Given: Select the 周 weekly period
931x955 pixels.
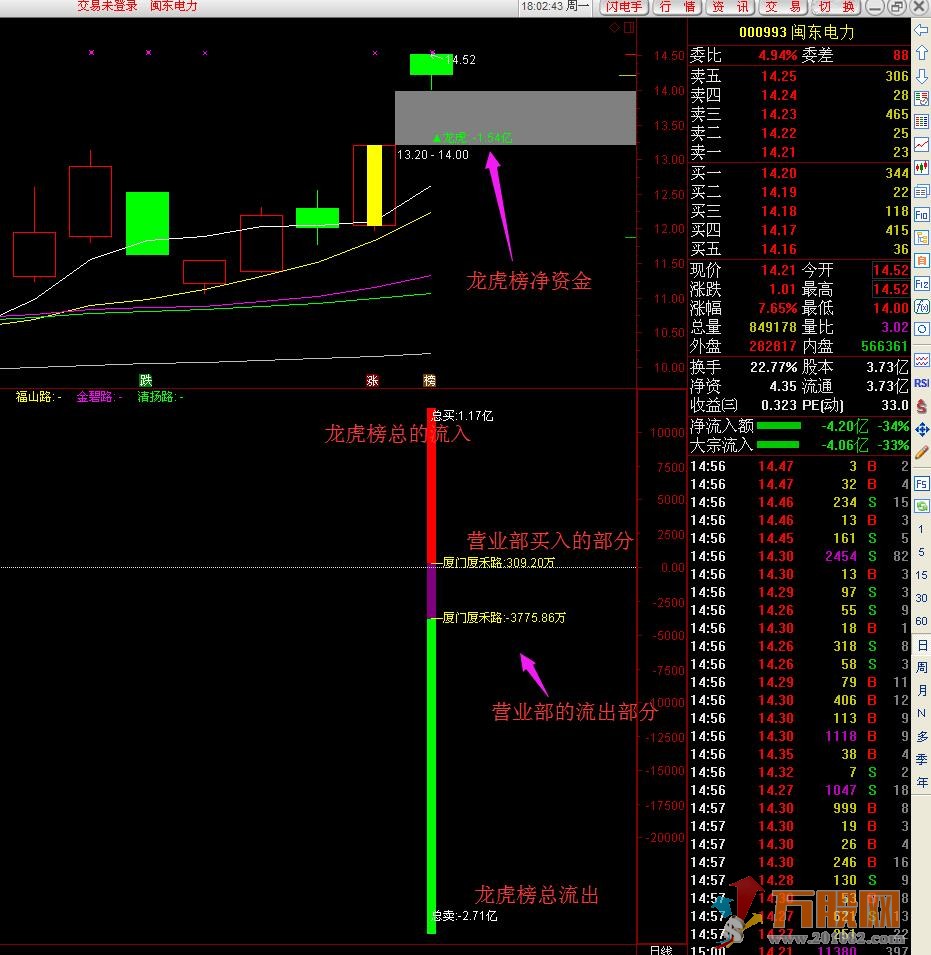Looking at the screenshot, I should (x=921, y=668).
